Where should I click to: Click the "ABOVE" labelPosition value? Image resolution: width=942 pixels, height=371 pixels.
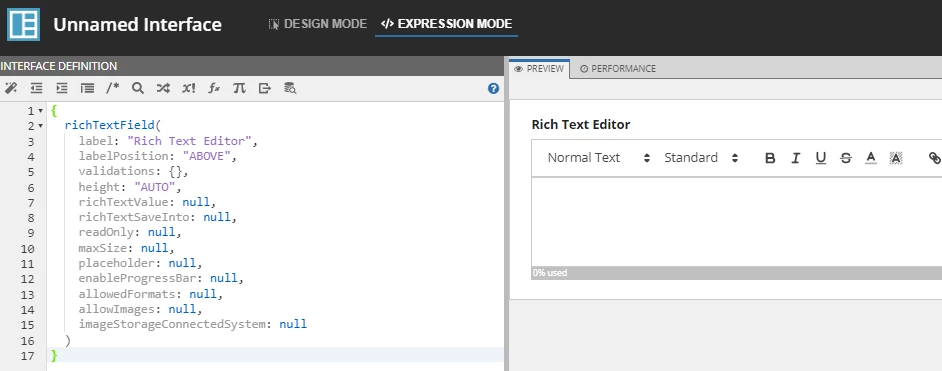(x=207, y=157)
